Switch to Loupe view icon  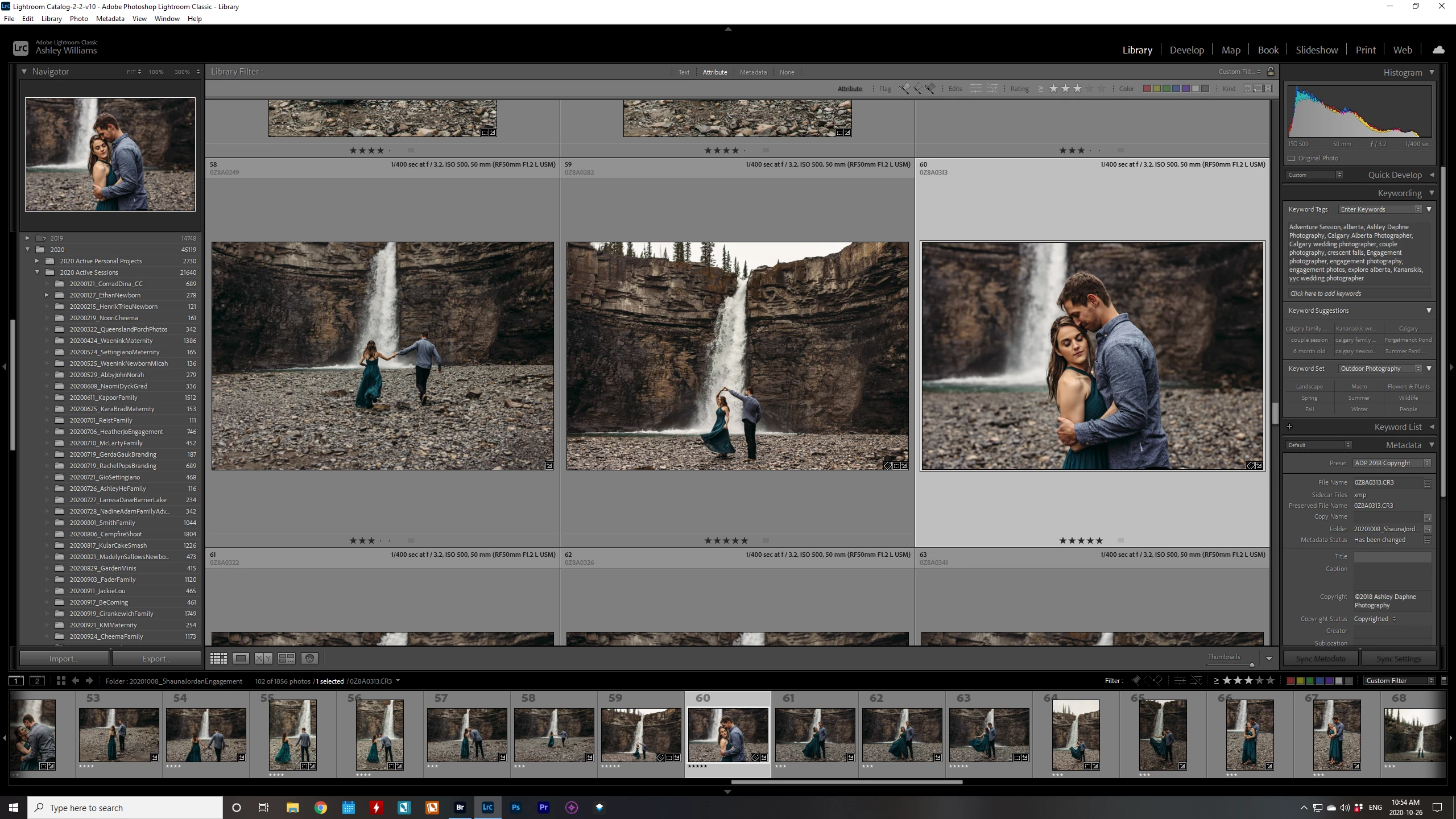point(241,658)
